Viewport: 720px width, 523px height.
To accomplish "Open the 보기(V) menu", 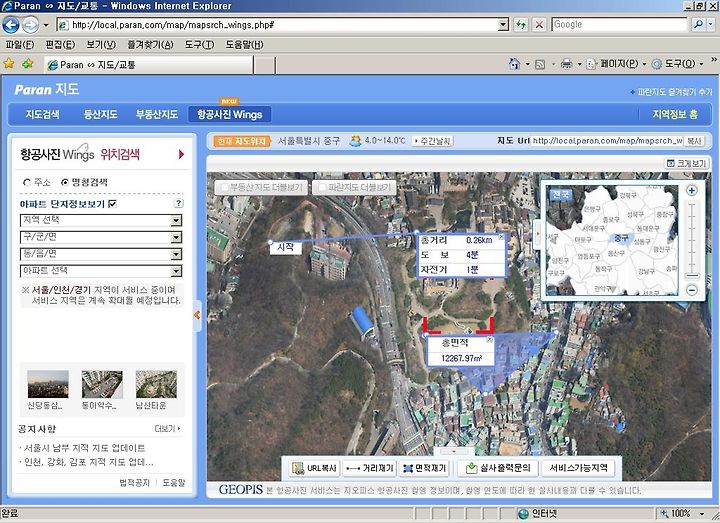I will [101, 45].
